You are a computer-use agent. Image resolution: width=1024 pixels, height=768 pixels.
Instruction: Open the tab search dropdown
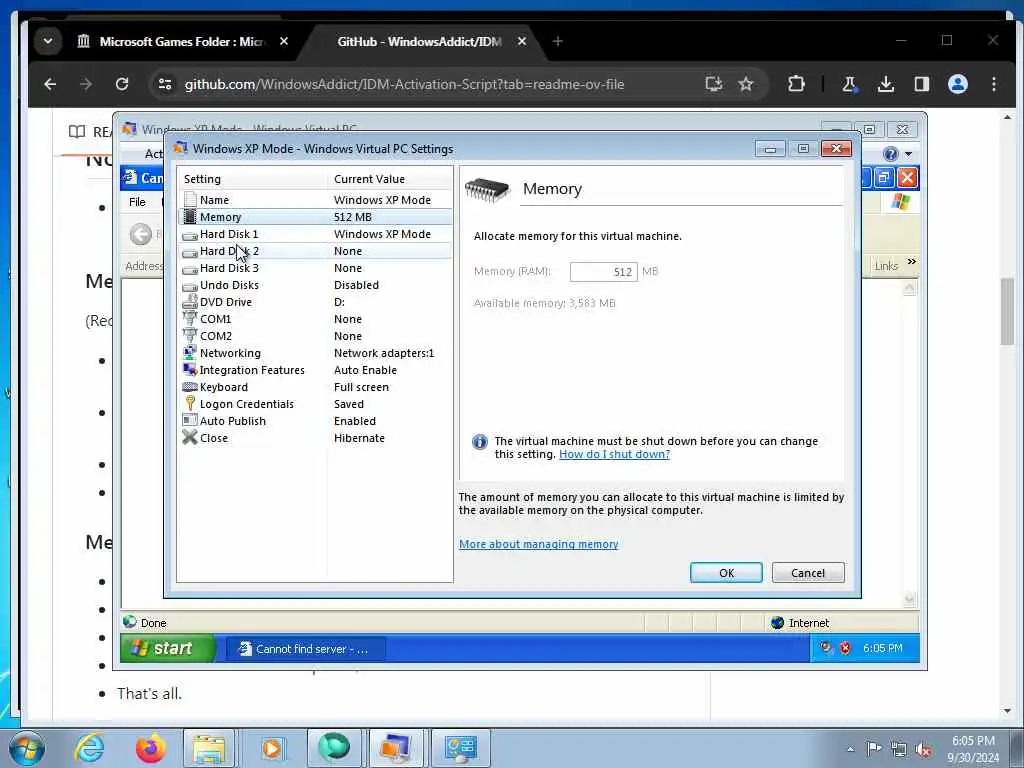tap(48, 41)
